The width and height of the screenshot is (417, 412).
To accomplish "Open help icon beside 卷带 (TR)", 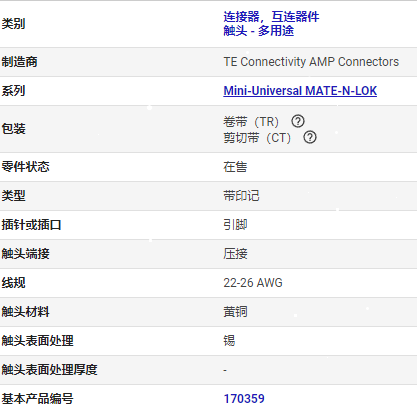I will [298, 121].
